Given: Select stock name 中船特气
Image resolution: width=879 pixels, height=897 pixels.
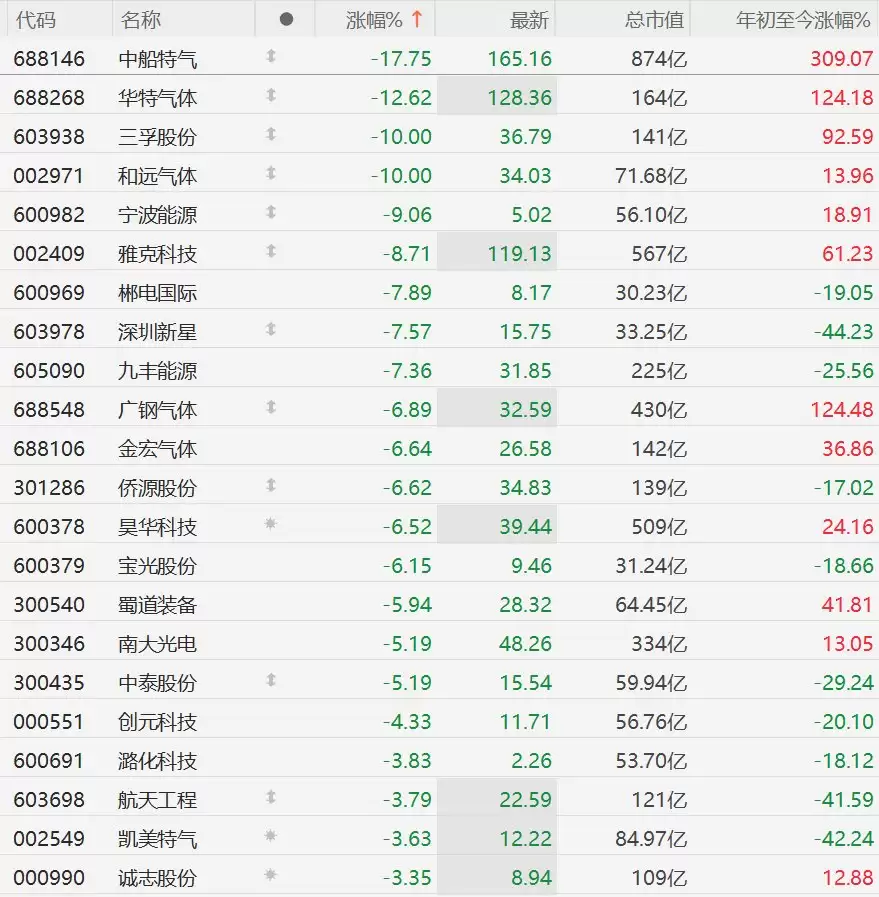Looking at the screenshot, I should coord(158,59).
